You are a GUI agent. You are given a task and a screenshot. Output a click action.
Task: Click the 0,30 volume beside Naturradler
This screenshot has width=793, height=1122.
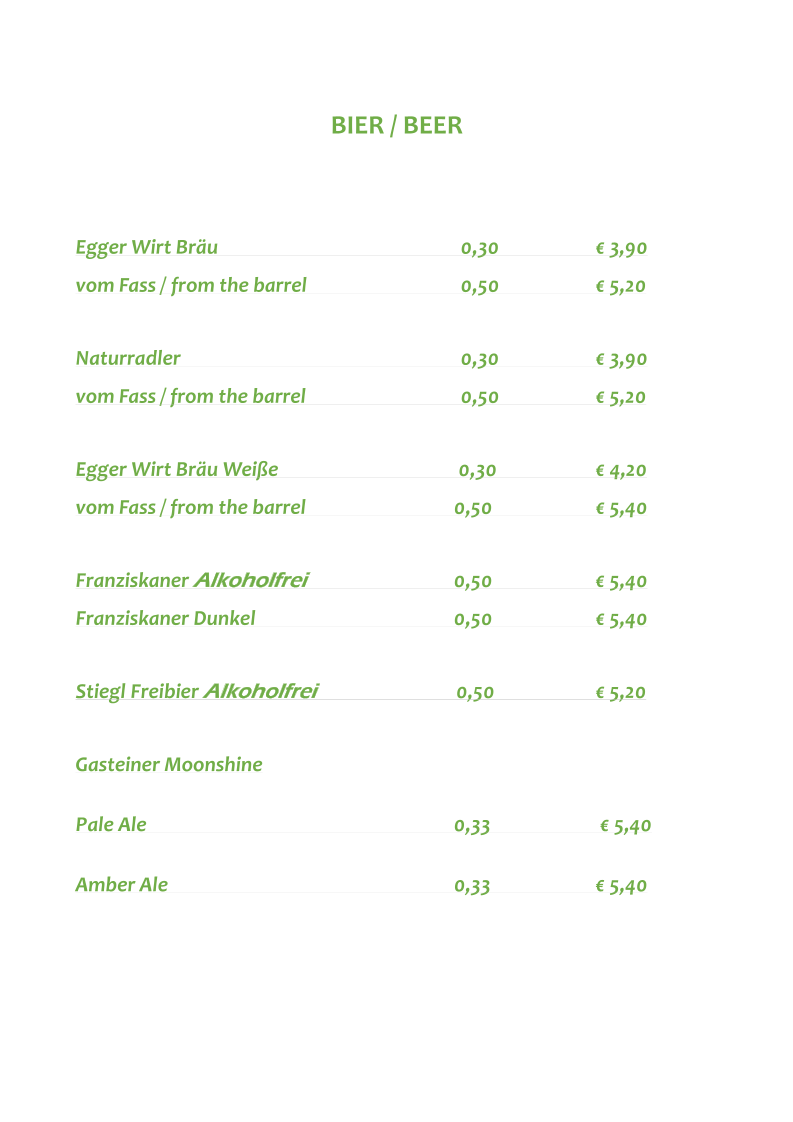coord(480,359)
